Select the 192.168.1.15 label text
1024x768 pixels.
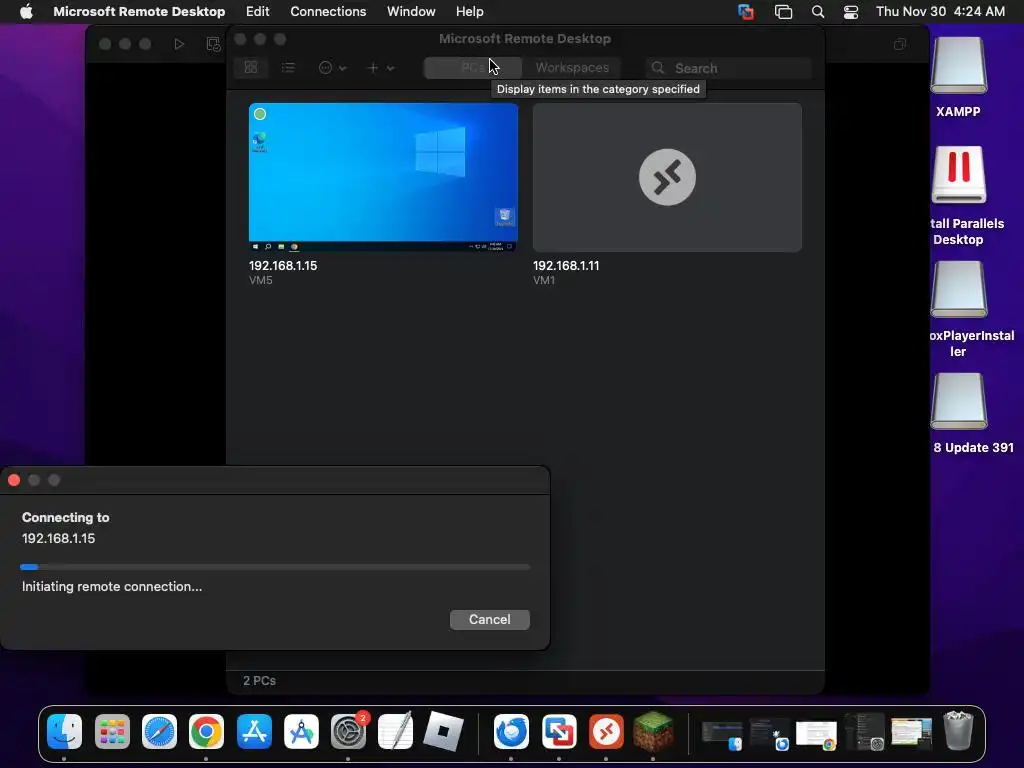coord(283,266)
